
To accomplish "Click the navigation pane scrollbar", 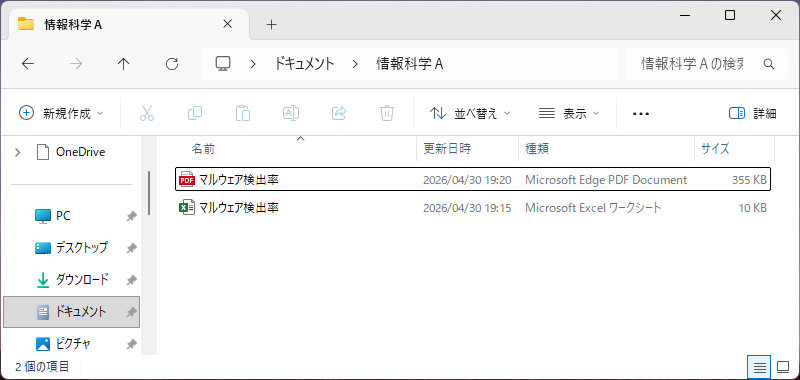I will [x=149, y=193].
